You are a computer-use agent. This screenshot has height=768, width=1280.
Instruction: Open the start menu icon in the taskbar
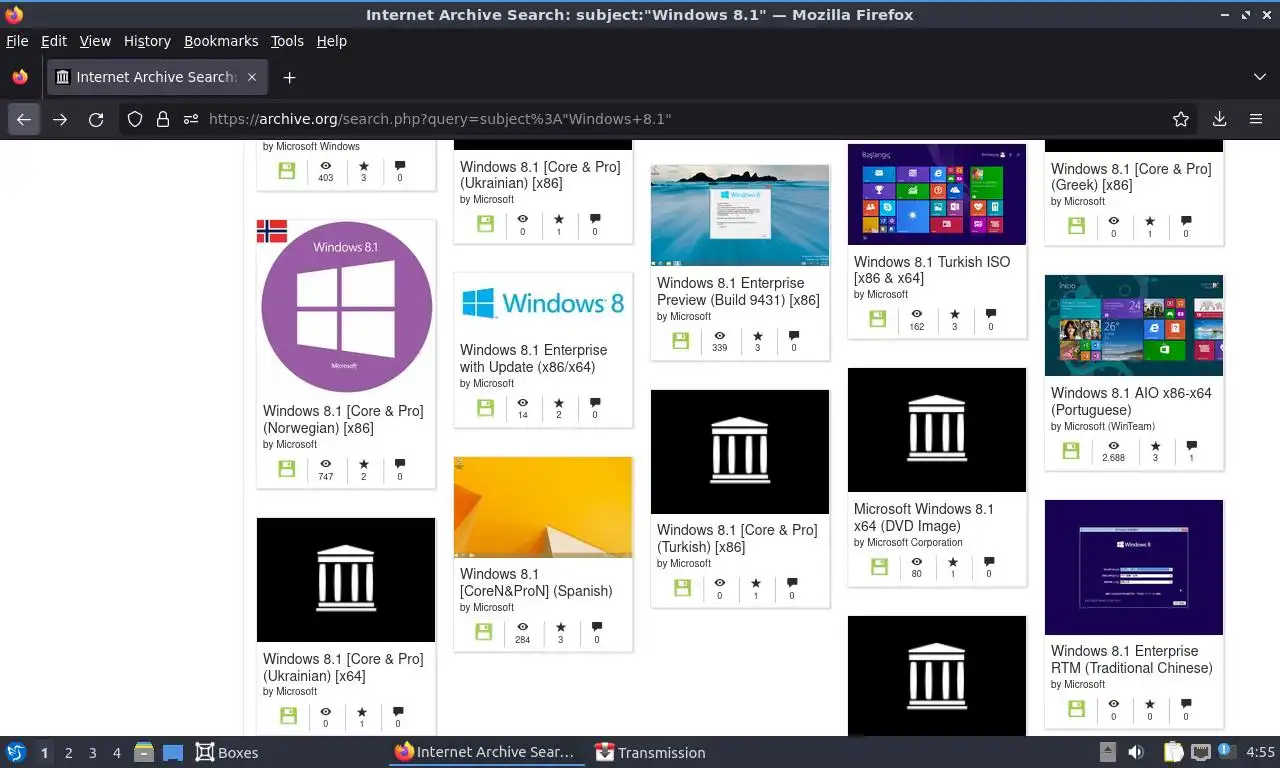point(16,752)
